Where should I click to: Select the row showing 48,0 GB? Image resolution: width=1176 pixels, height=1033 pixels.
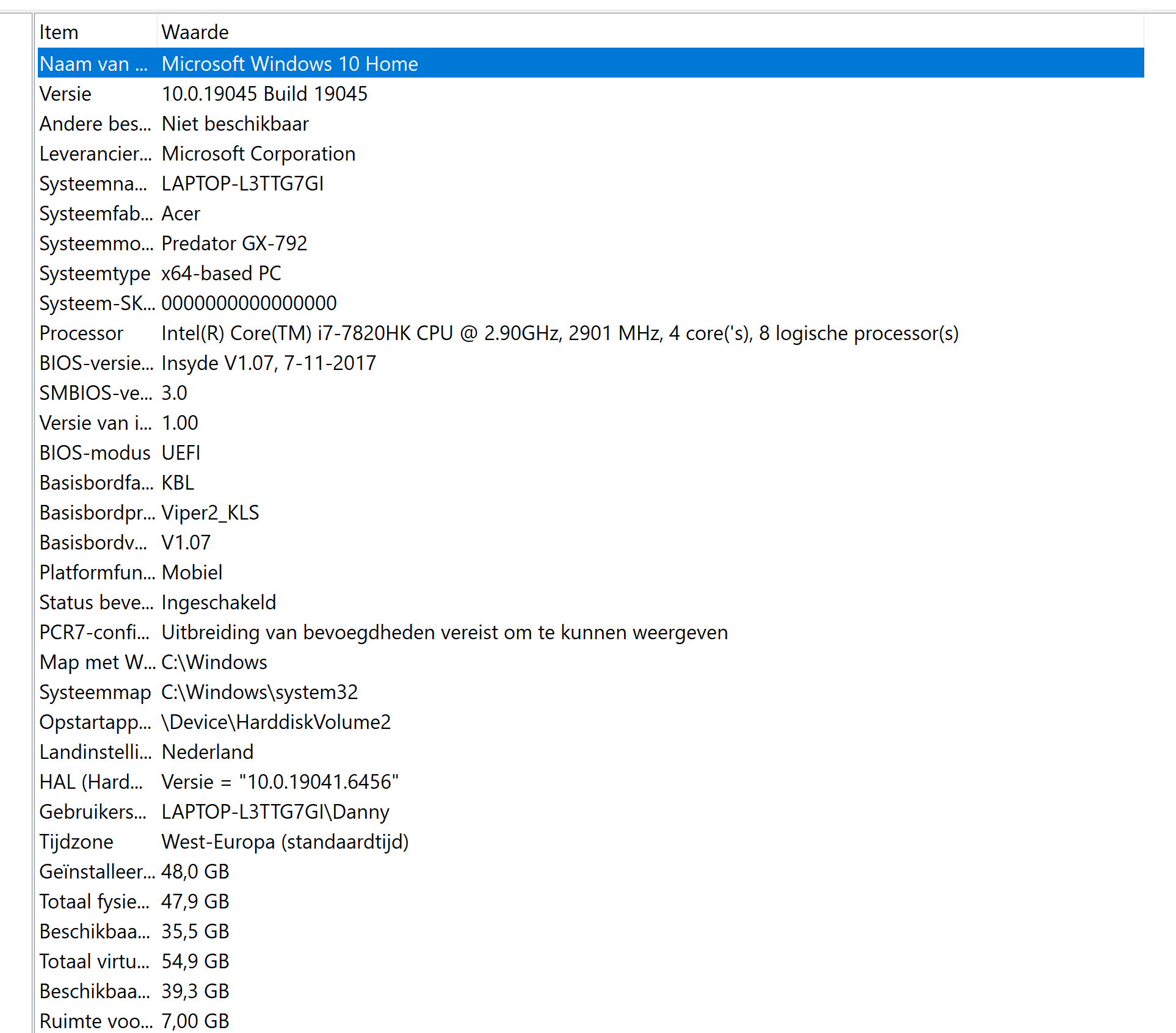click(590, 871)
